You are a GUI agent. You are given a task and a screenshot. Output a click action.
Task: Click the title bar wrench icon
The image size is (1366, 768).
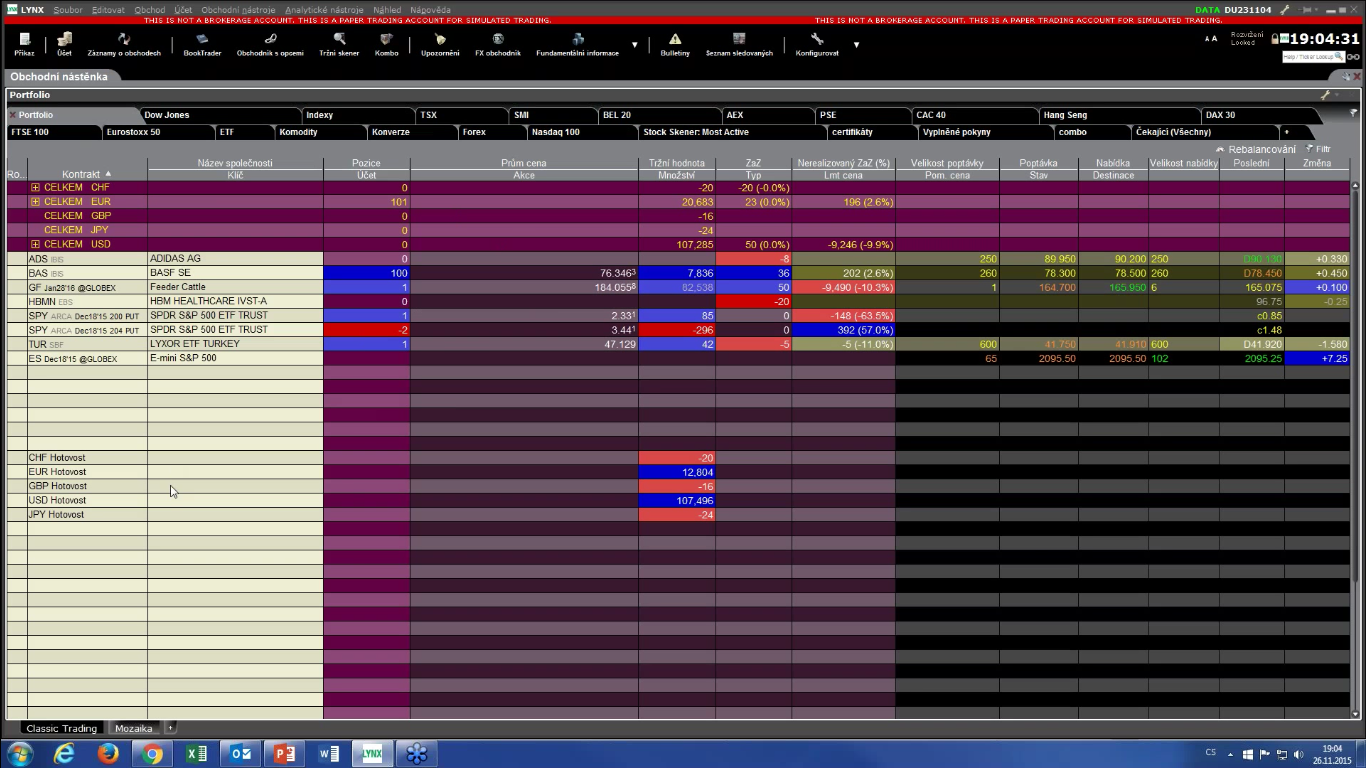point(1285,9)
